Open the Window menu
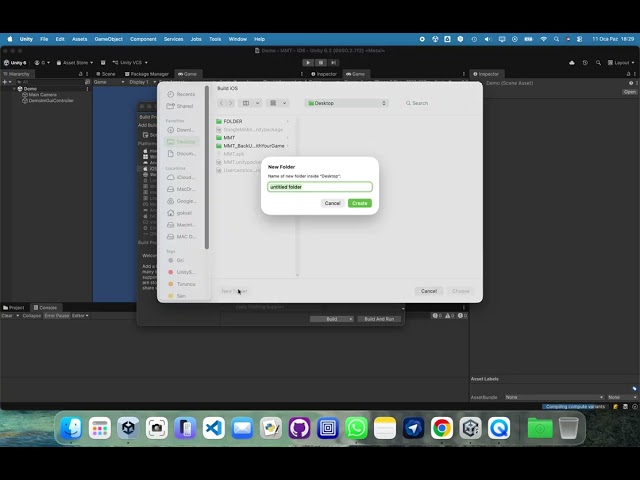This screenshot has width=640, height=480. coord(238,39)
